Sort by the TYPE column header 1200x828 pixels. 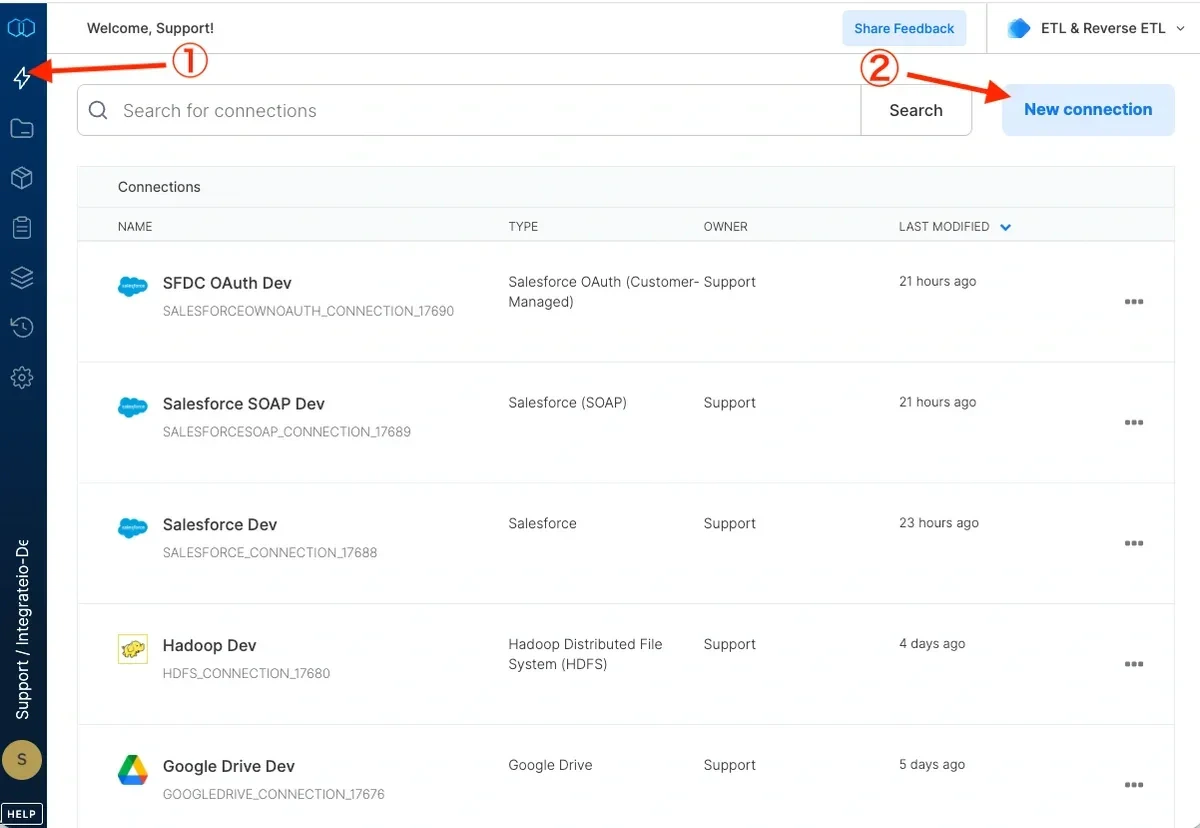(523, 227)
